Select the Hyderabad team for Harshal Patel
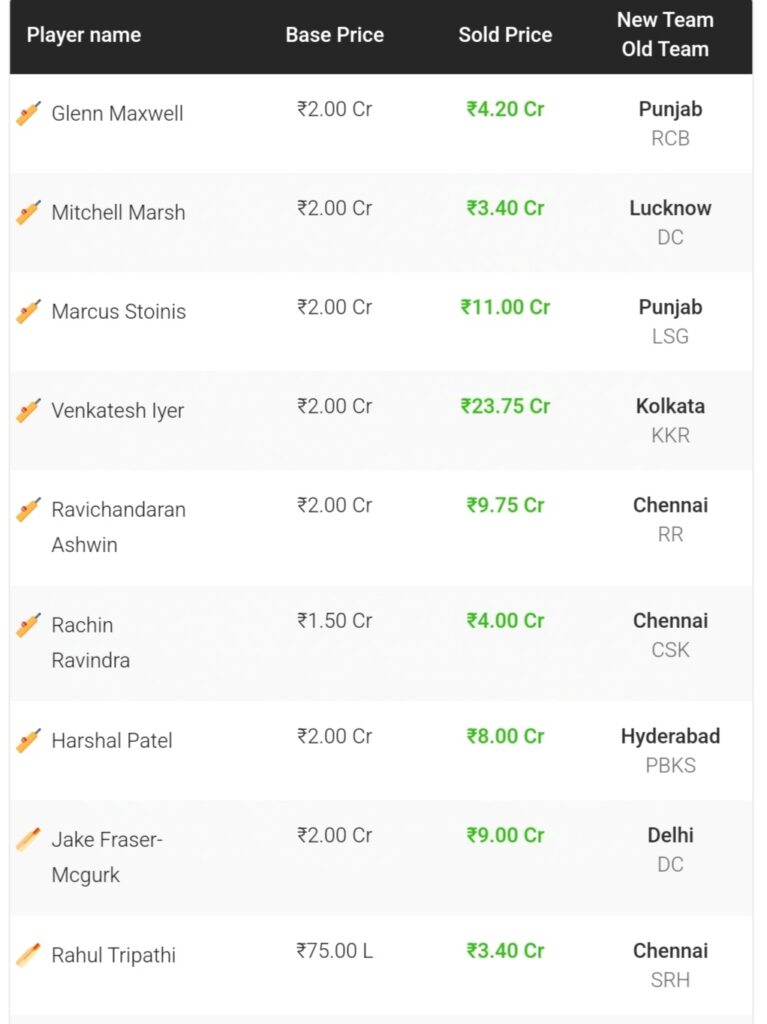 pyautogui.click(x=670, y=736)
